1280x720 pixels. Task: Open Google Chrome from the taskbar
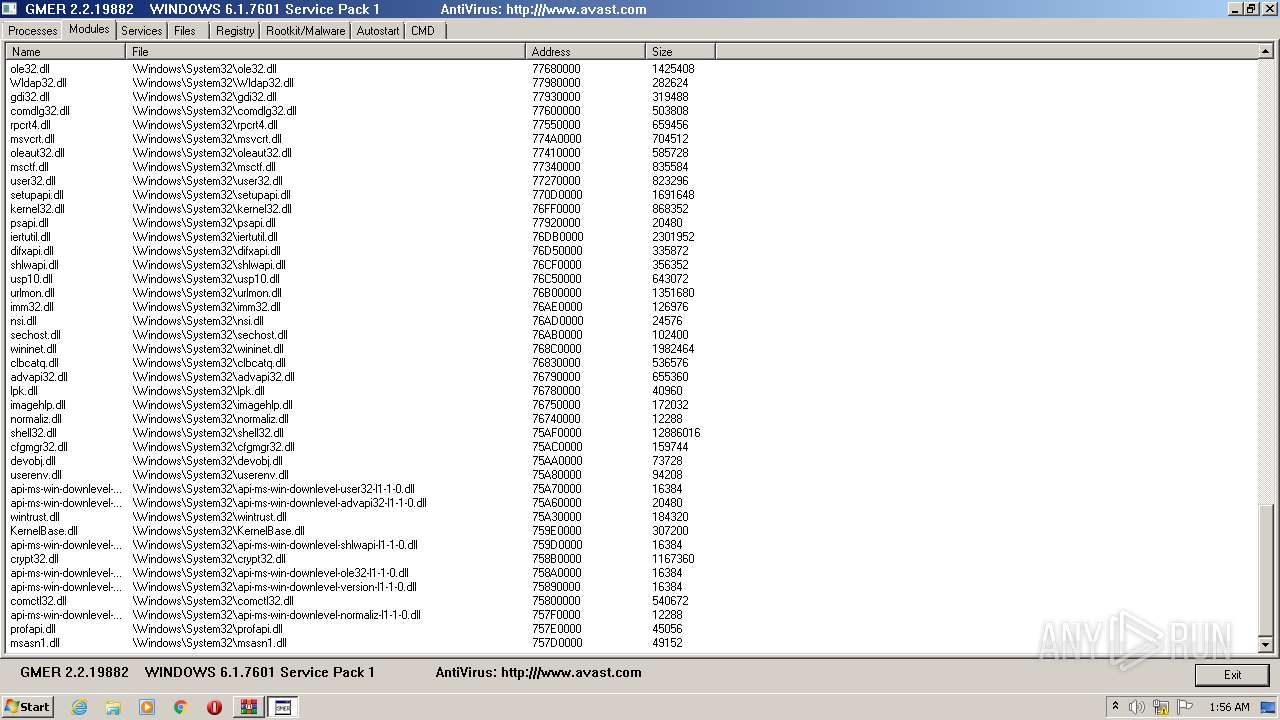point(181,707)
